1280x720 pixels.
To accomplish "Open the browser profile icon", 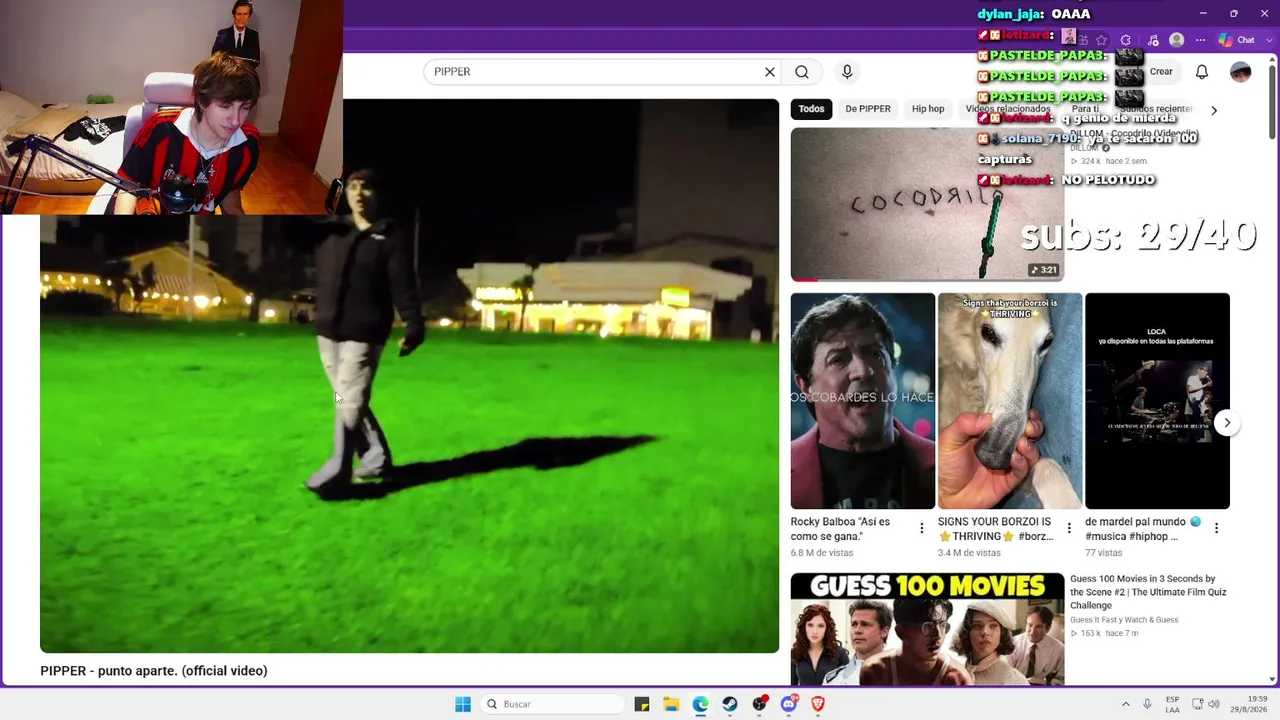I will 1177,40.
